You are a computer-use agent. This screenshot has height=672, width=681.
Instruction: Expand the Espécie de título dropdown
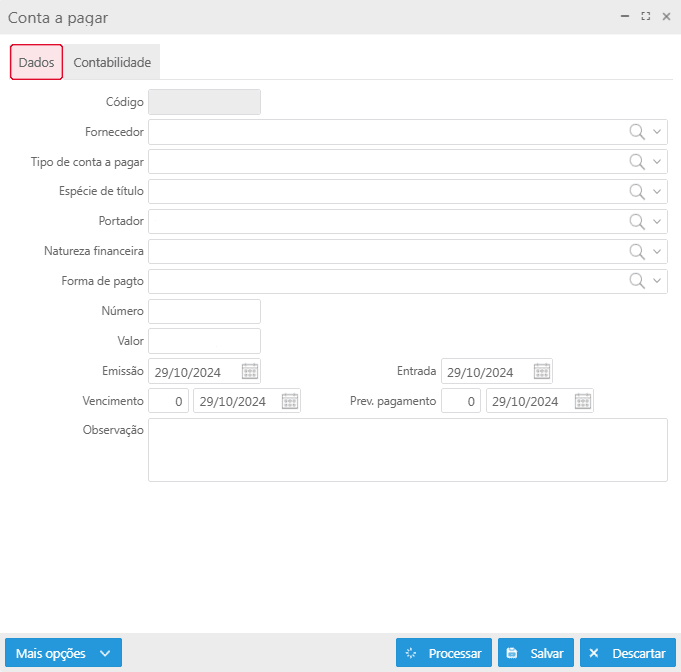[657, 192]
